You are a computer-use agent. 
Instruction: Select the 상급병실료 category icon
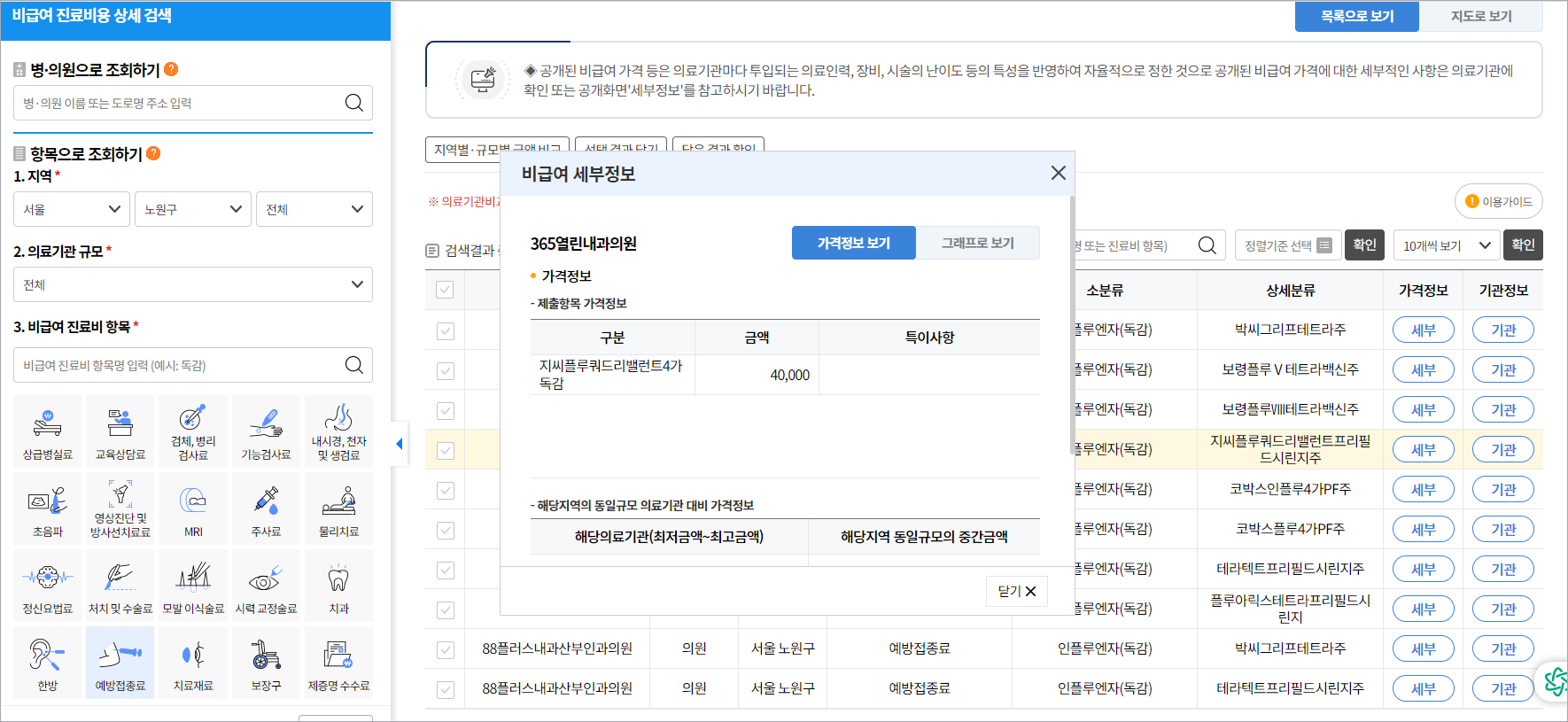[48, 431]
